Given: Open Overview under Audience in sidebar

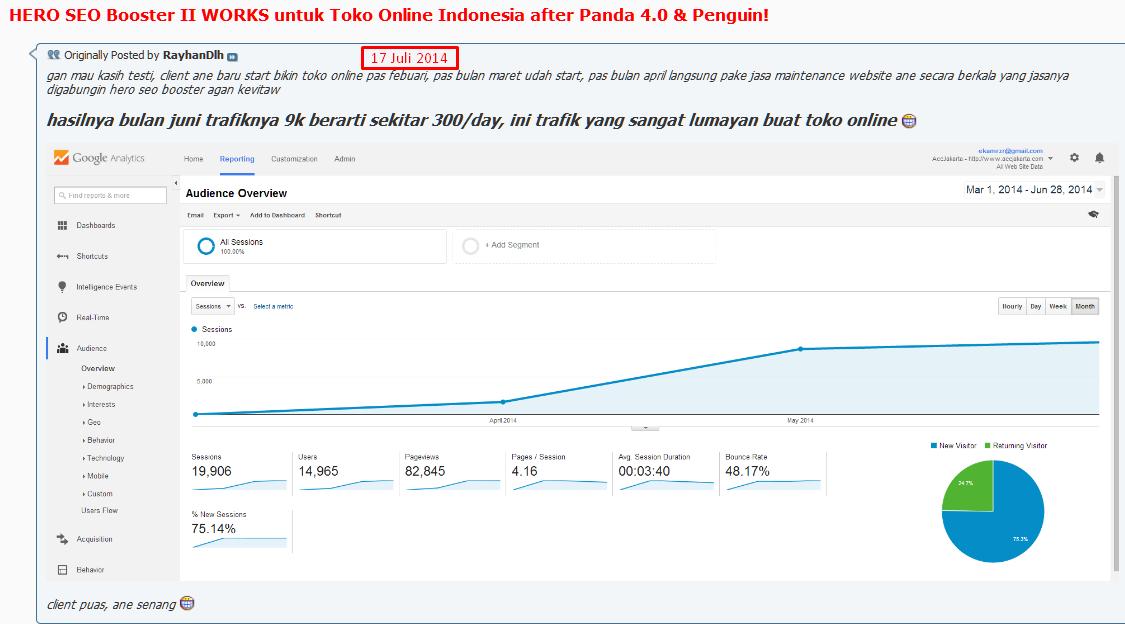Looking at the screenshot, I should click(x=98, y=369).
